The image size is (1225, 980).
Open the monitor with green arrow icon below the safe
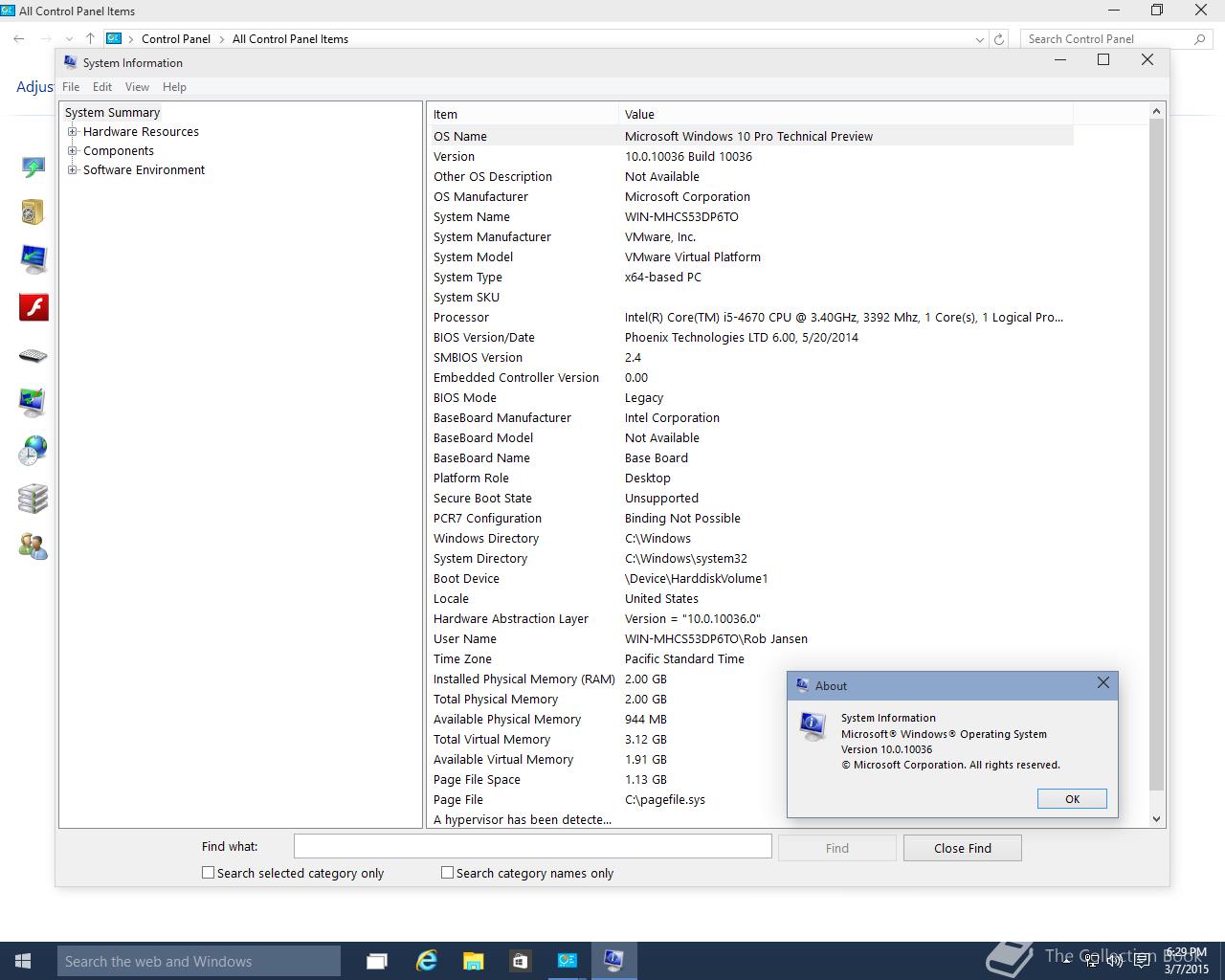pos(33,259)
